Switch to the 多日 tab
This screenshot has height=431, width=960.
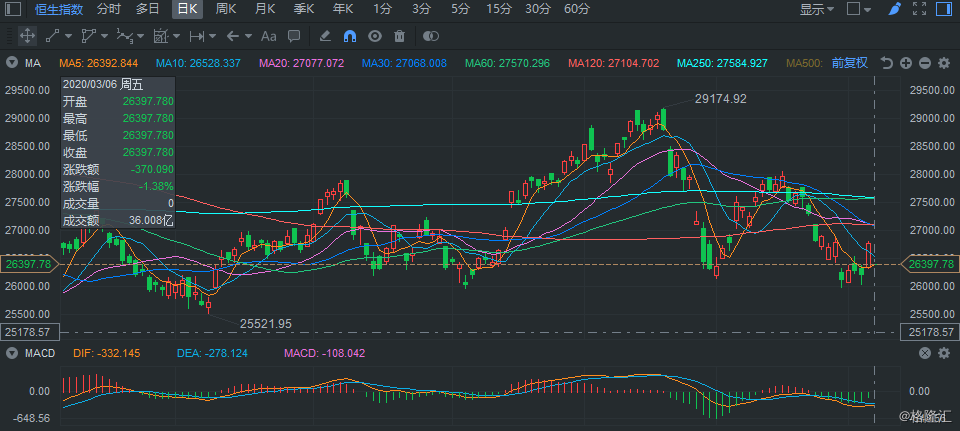[x=148, y=9]
